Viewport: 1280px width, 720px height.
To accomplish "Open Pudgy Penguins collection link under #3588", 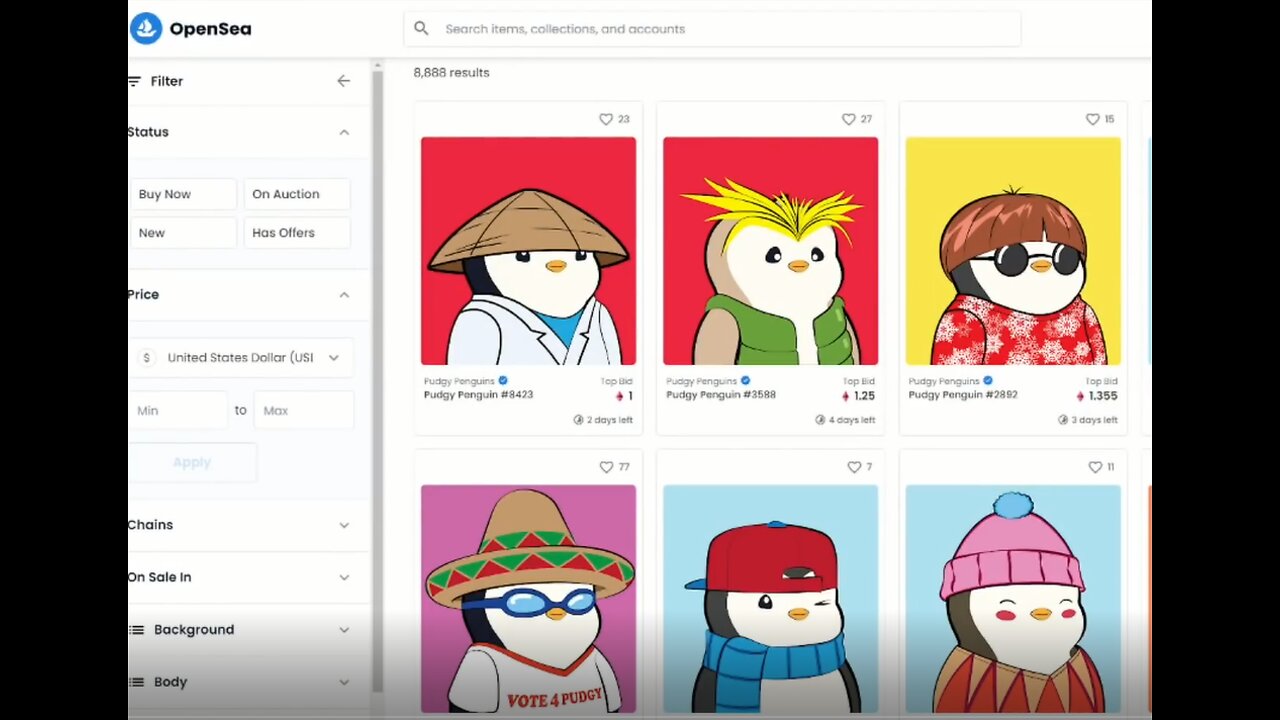I will pyautogui.click(x=702, y=381).
